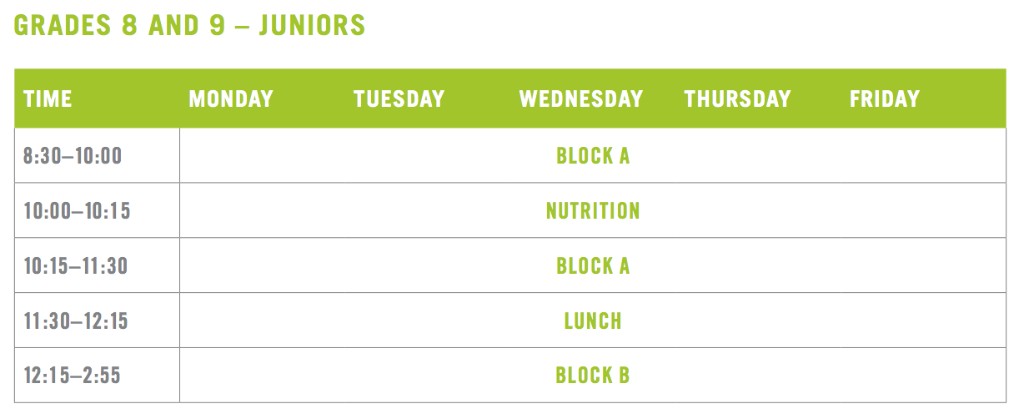Click the 8:30–10:00 time cell

point(72,156)
